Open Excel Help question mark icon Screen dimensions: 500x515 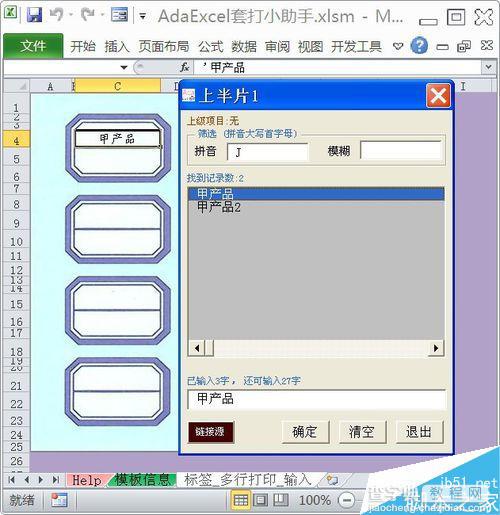coord(419,45)
